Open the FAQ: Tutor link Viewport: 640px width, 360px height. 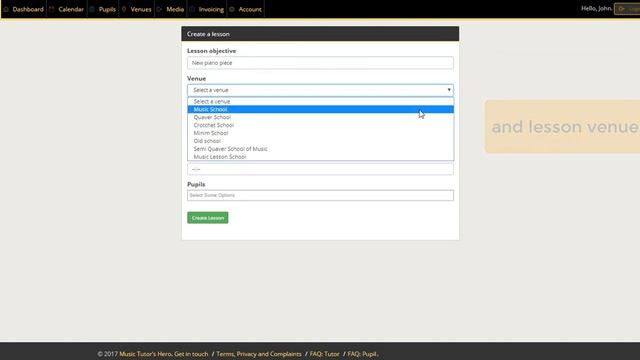(x=324, y=354)
